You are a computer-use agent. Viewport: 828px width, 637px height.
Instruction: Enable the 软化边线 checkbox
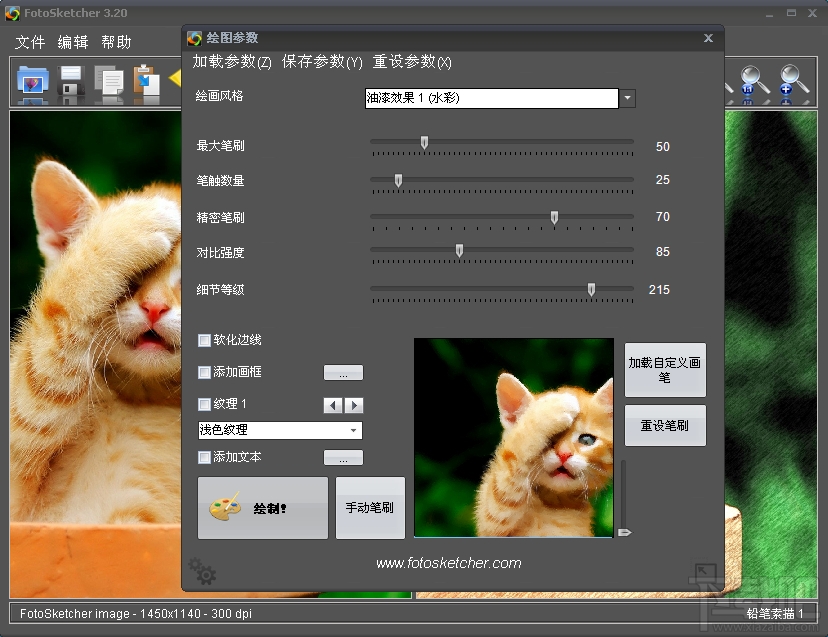(x=204, y=340)
